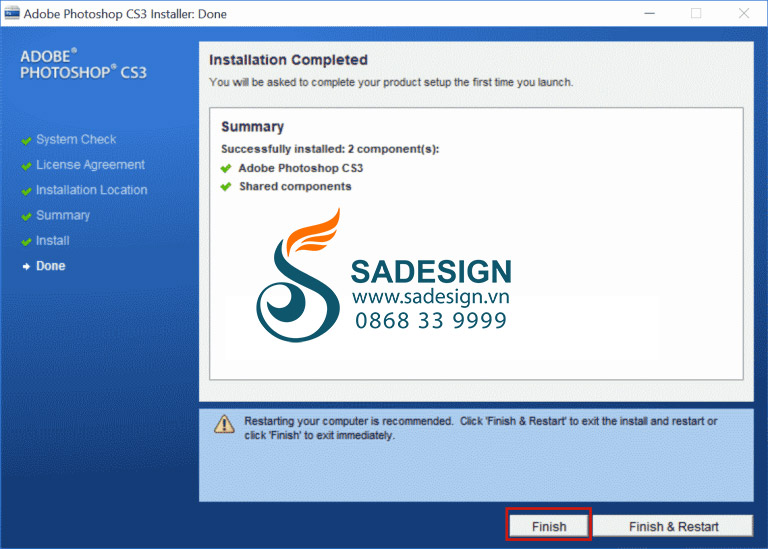Viewport: 768px width, 549px height.
Task: Click the checkmark next to Installation Location
Action: click(26, 191)
